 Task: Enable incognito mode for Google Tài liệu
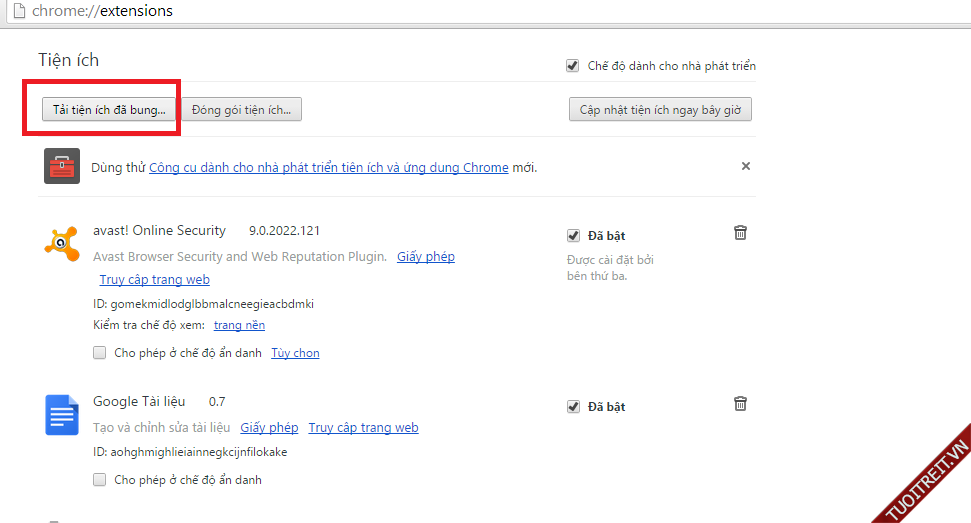100,480
